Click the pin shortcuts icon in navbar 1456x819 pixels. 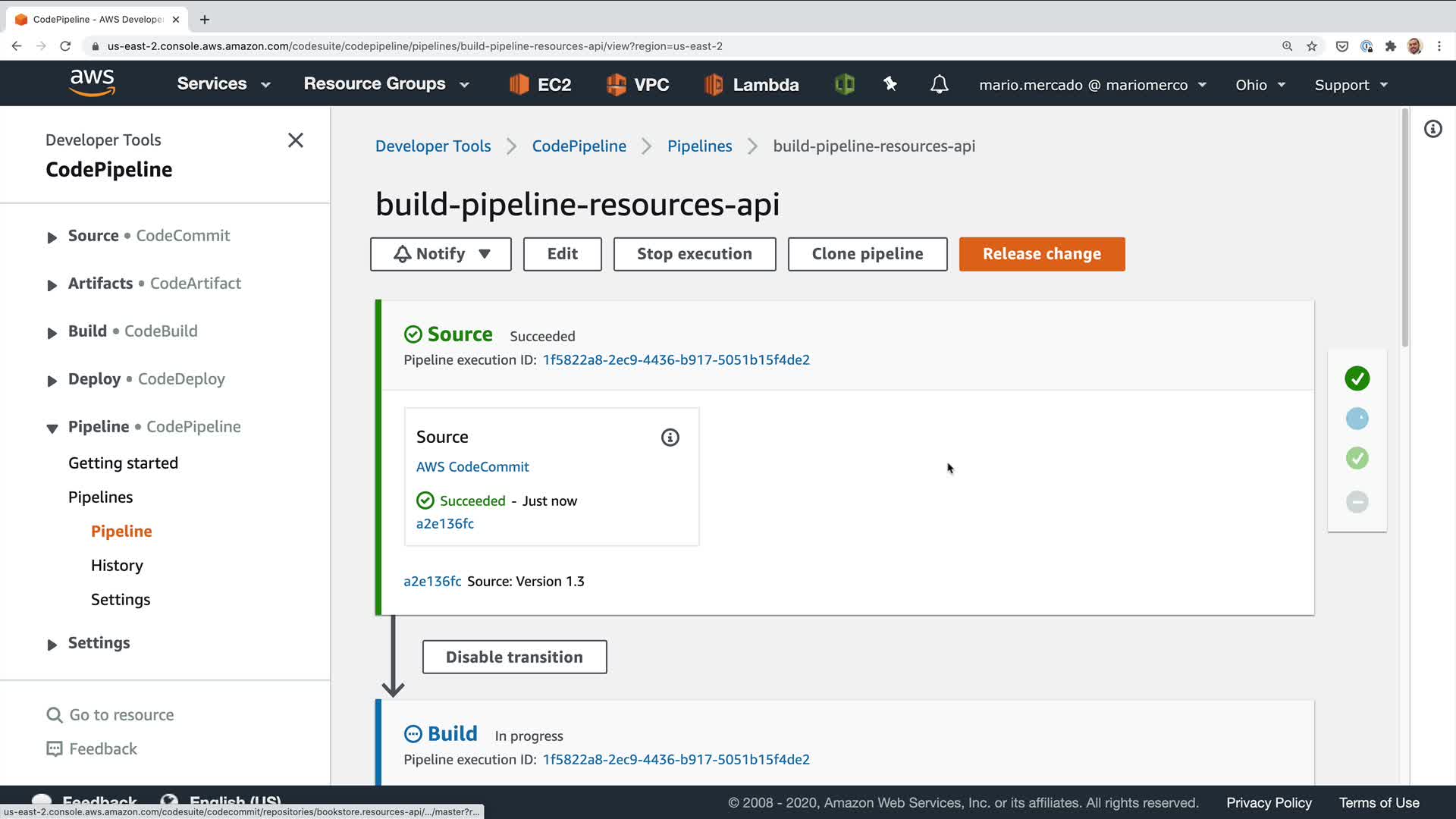click(x=890, y=84)
